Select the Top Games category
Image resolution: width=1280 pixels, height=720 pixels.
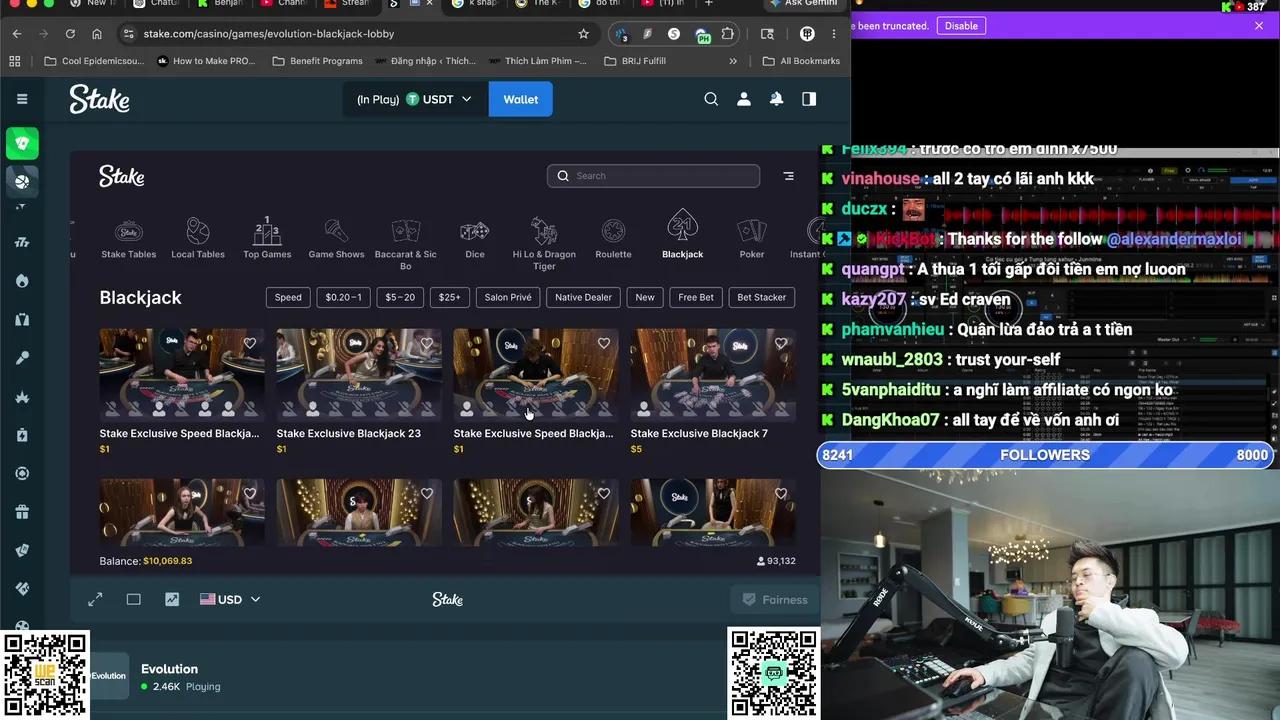(267, 239)
